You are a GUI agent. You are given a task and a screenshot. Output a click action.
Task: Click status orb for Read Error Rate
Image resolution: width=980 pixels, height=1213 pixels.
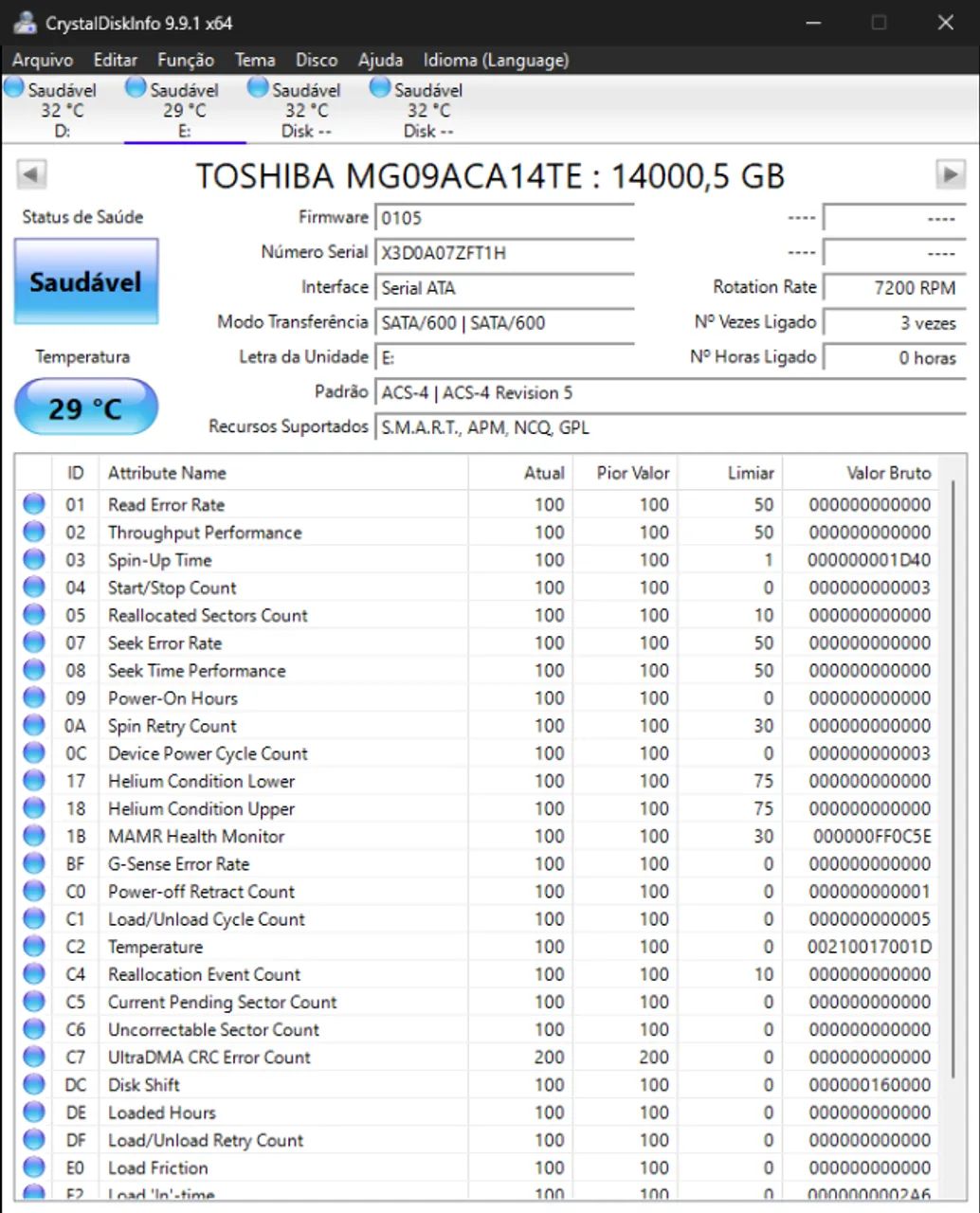point(34,504)
